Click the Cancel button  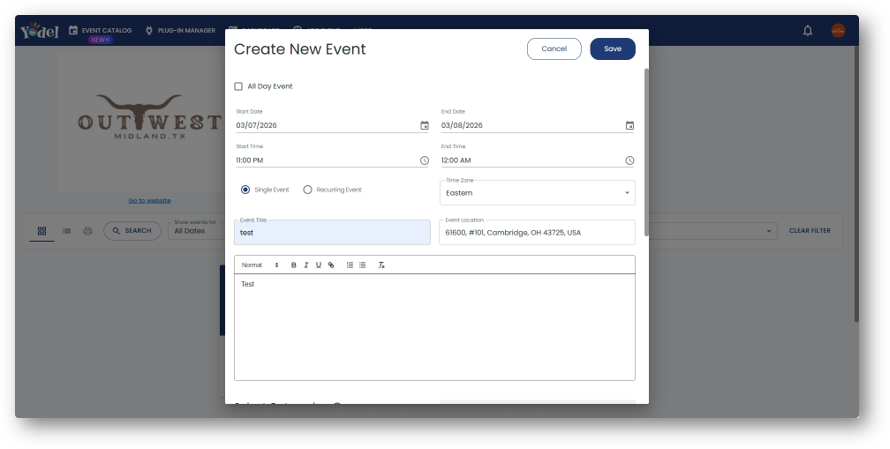(554, 49)
